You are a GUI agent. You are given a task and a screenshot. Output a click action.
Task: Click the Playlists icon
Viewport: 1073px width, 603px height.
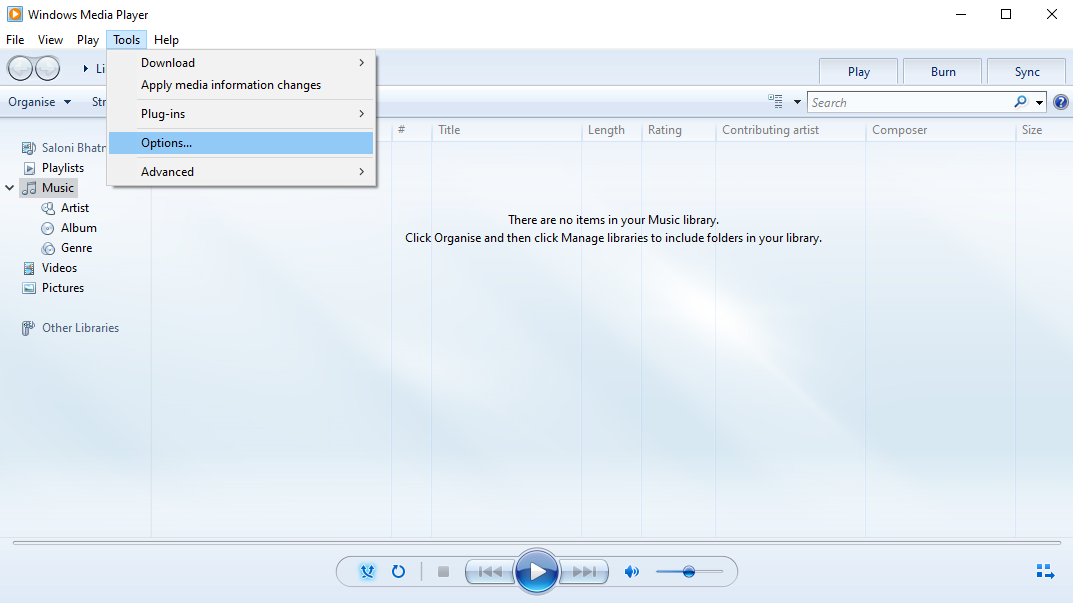[x=29, y=168]
